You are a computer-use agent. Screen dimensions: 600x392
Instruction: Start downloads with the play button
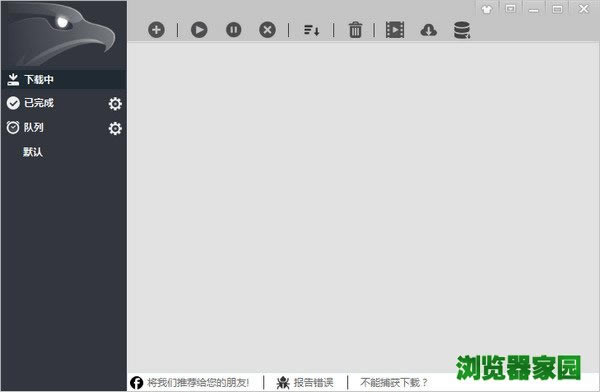click(x=199, y=30)
